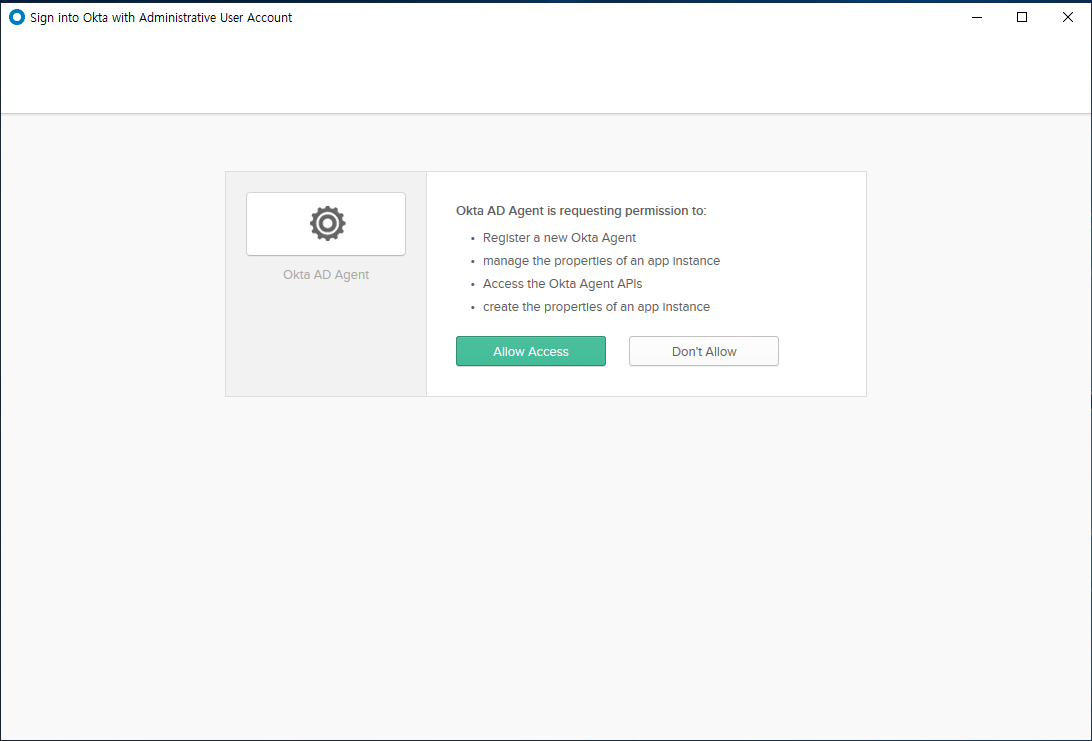Click "create the properties of an app instance"
This screenshot has width=1092, height=741.
[x=596, y=306]
